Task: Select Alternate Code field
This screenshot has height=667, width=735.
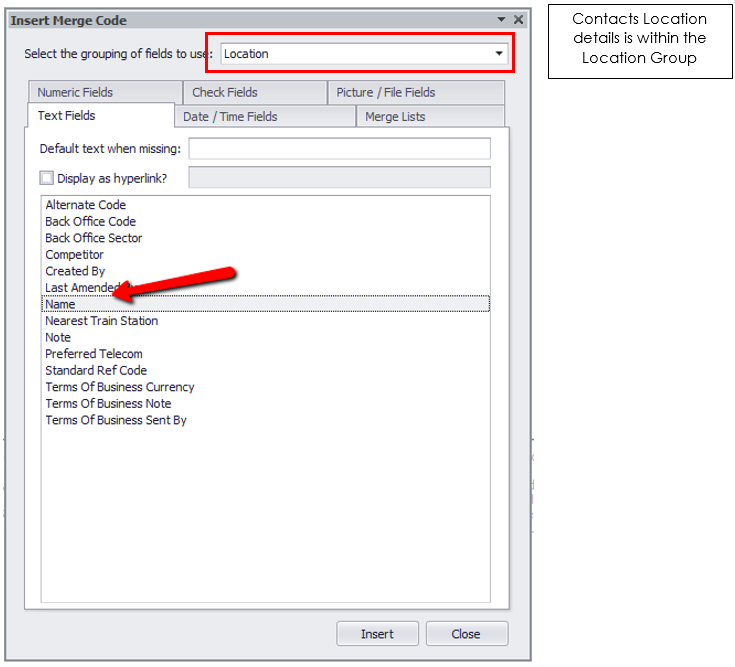Action: [85, 205]
